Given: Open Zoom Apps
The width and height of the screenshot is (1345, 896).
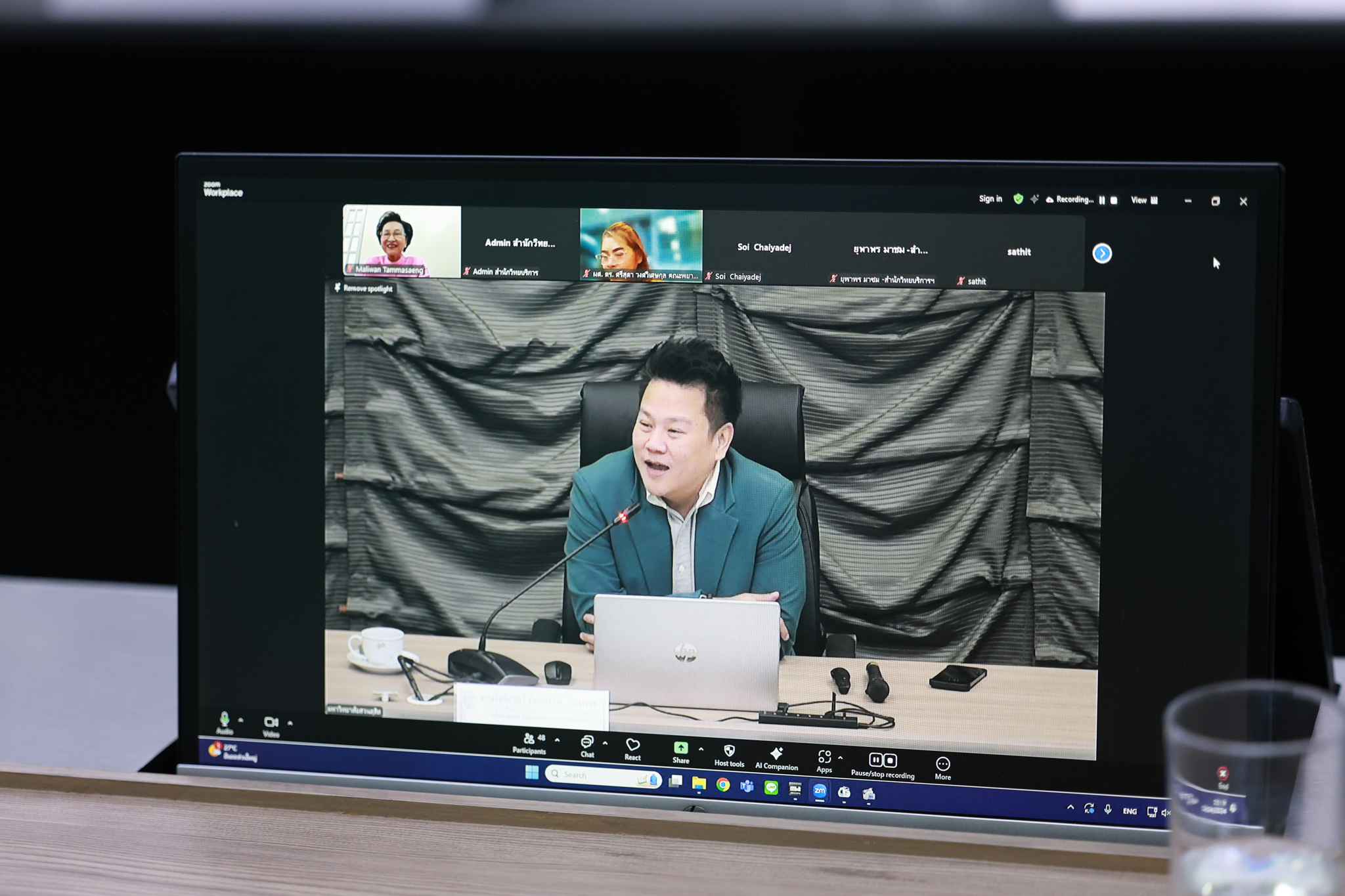Looking at the screenshot, I should click(824, 761).
